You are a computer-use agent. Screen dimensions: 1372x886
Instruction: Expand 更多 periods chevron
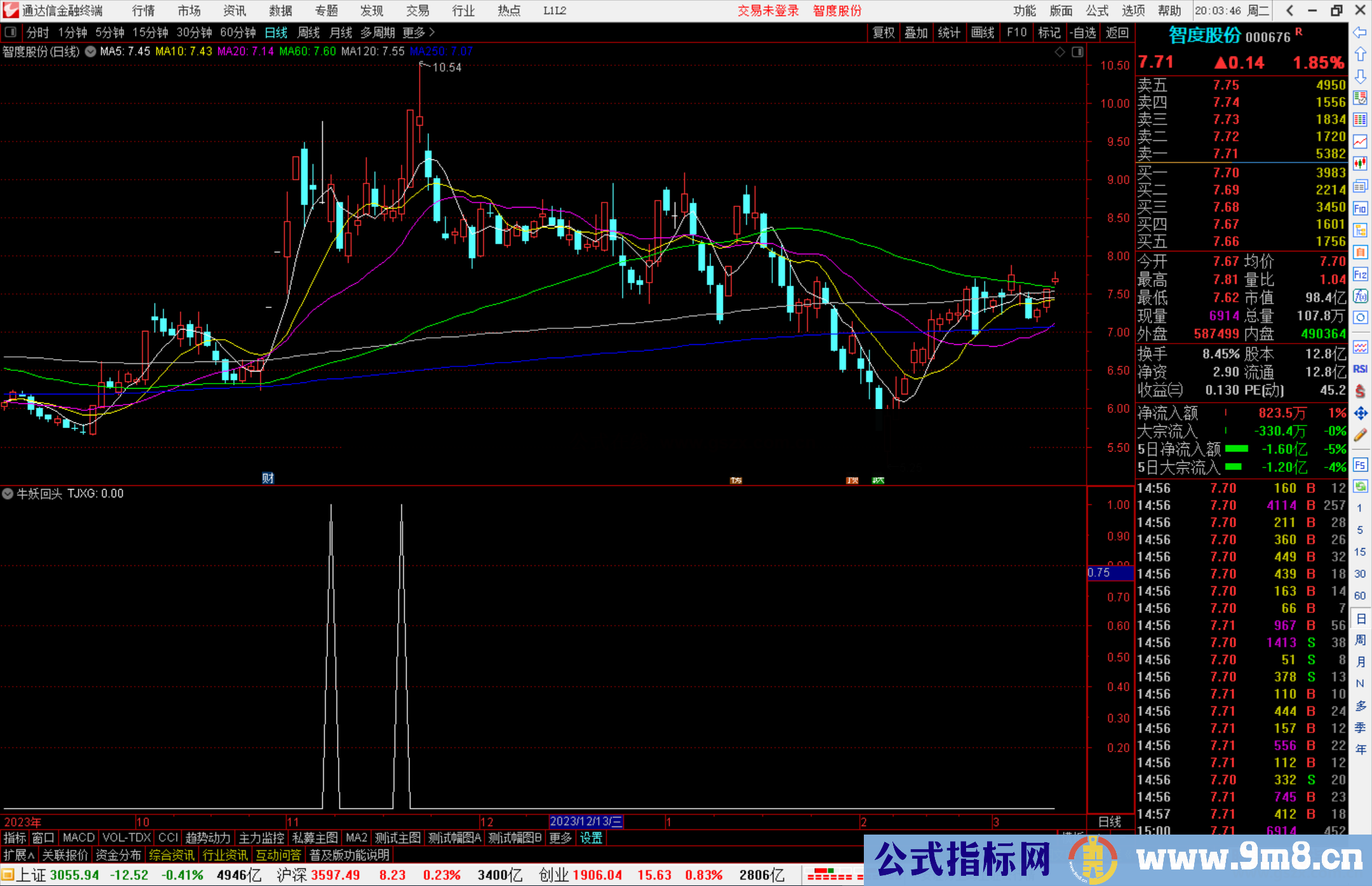tap(432, 32)
